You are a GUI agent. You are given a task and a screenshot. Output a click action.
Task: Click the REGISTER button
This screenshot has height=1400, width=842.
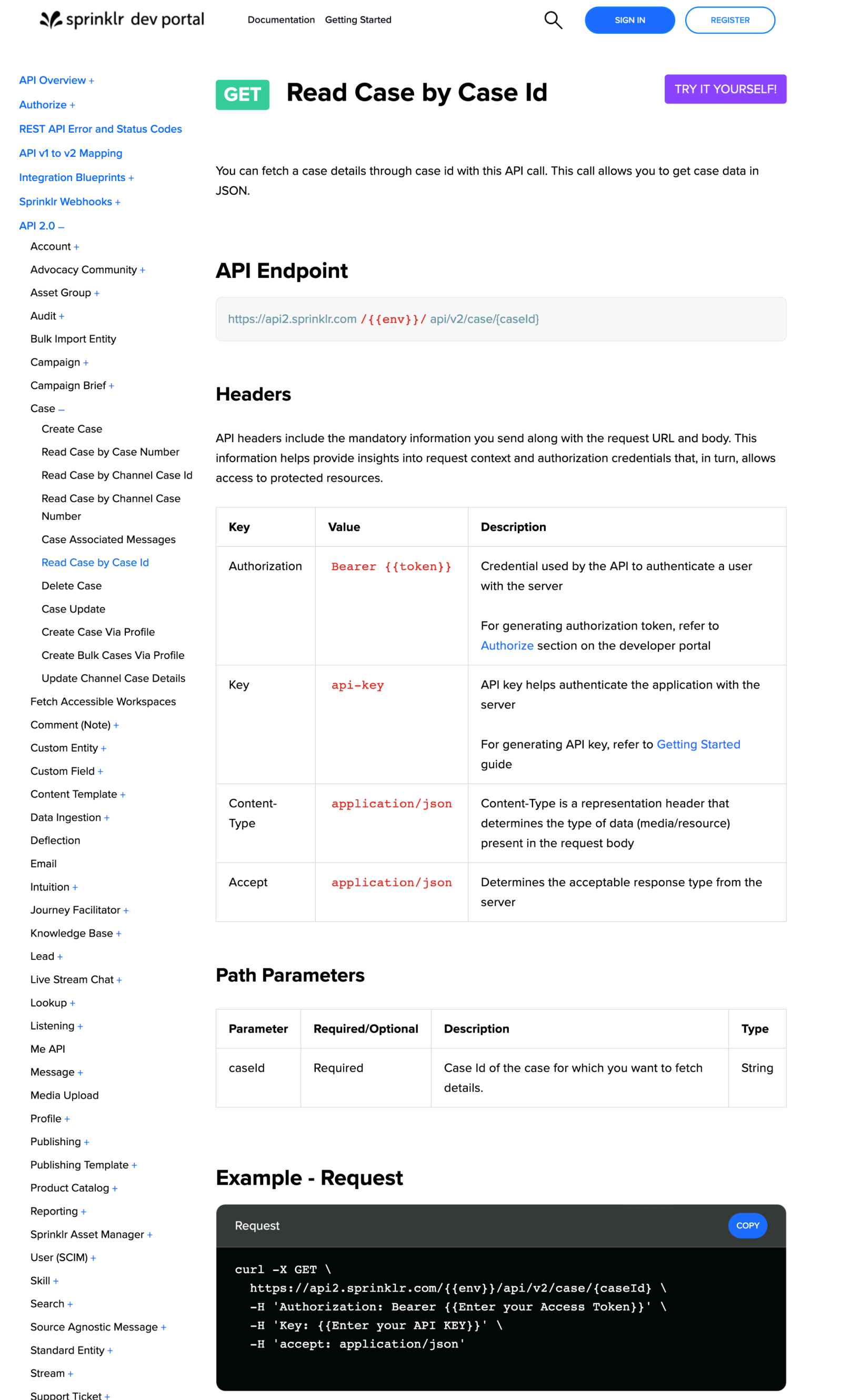[730, 20]
